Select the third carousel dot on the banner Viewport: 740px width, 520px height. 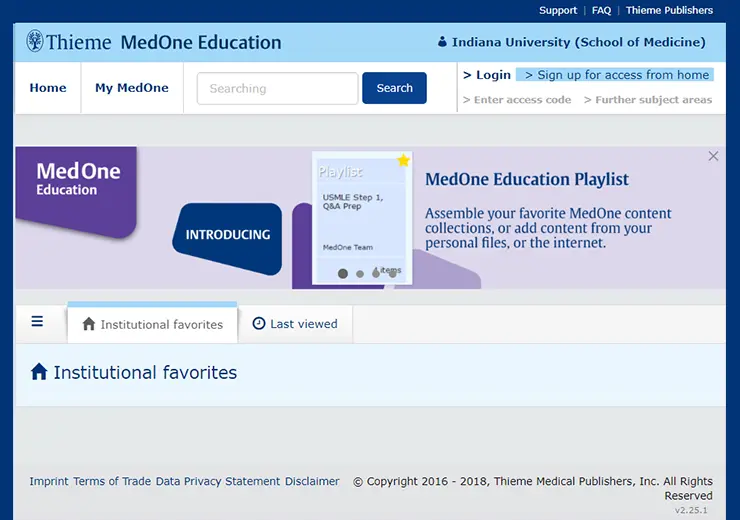click(x=376, y=274)
